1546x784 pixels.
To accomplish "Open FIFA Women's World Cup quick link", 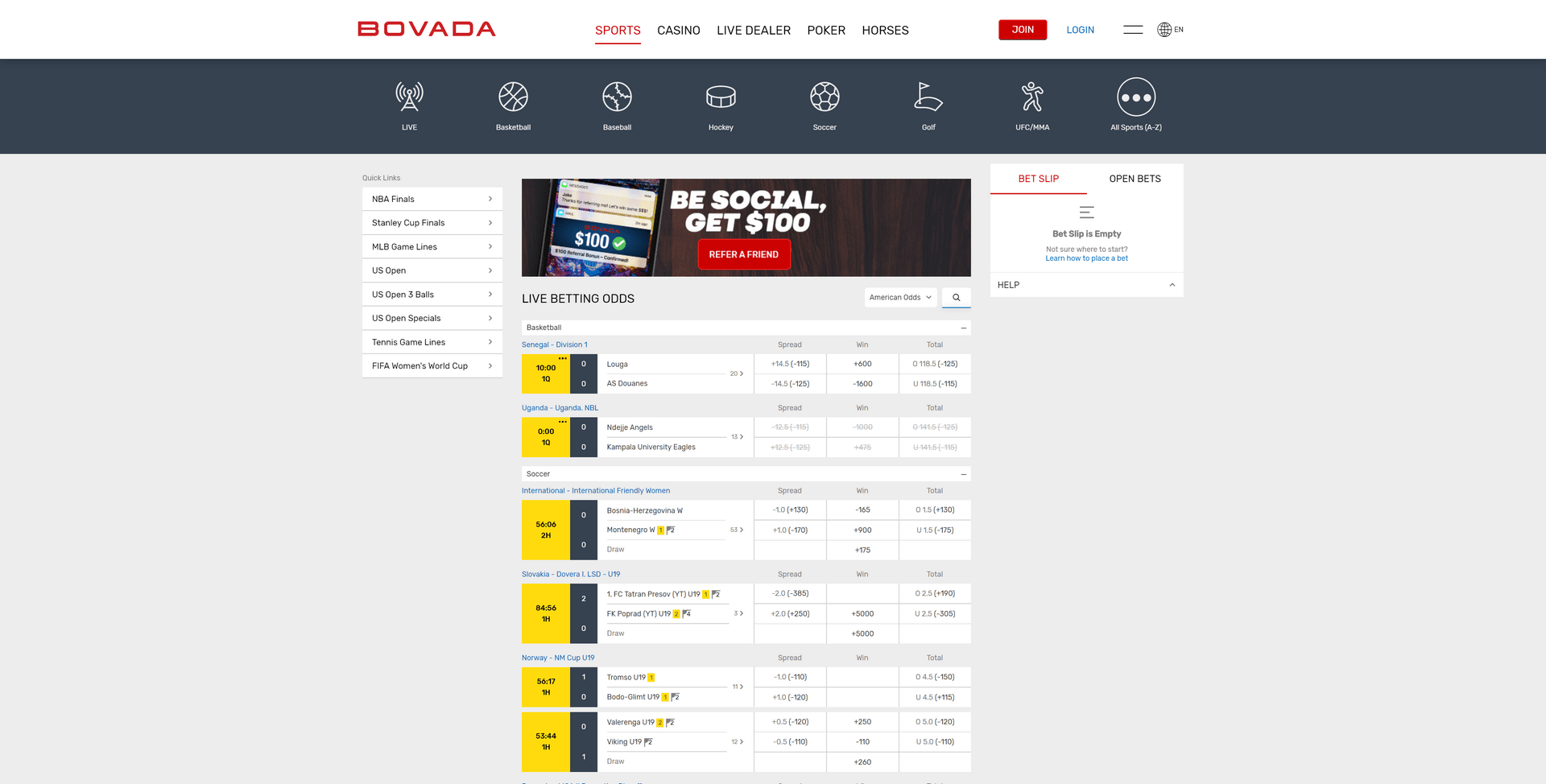I will click(432, 365).
